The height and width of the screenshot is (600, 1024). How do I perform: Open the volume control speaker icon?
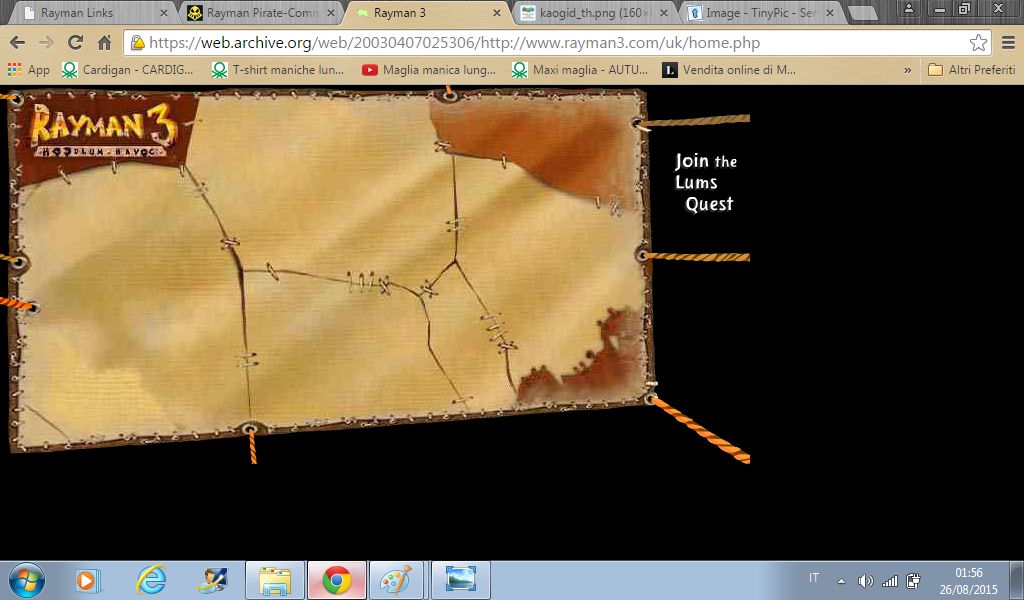(865, 580)
